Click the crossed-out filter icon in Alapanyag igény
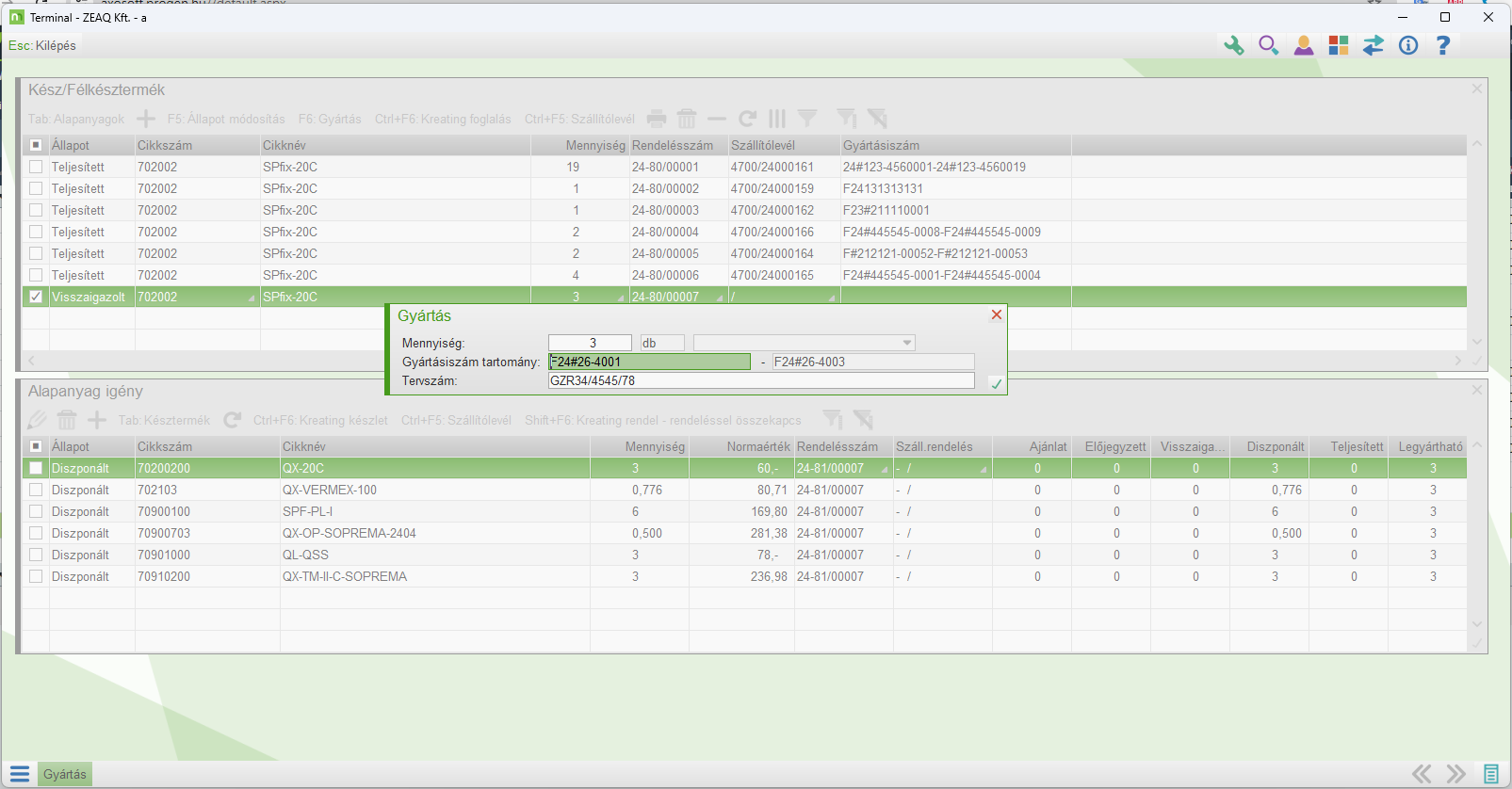This screenshot has height=789, width=1512. 862,420
